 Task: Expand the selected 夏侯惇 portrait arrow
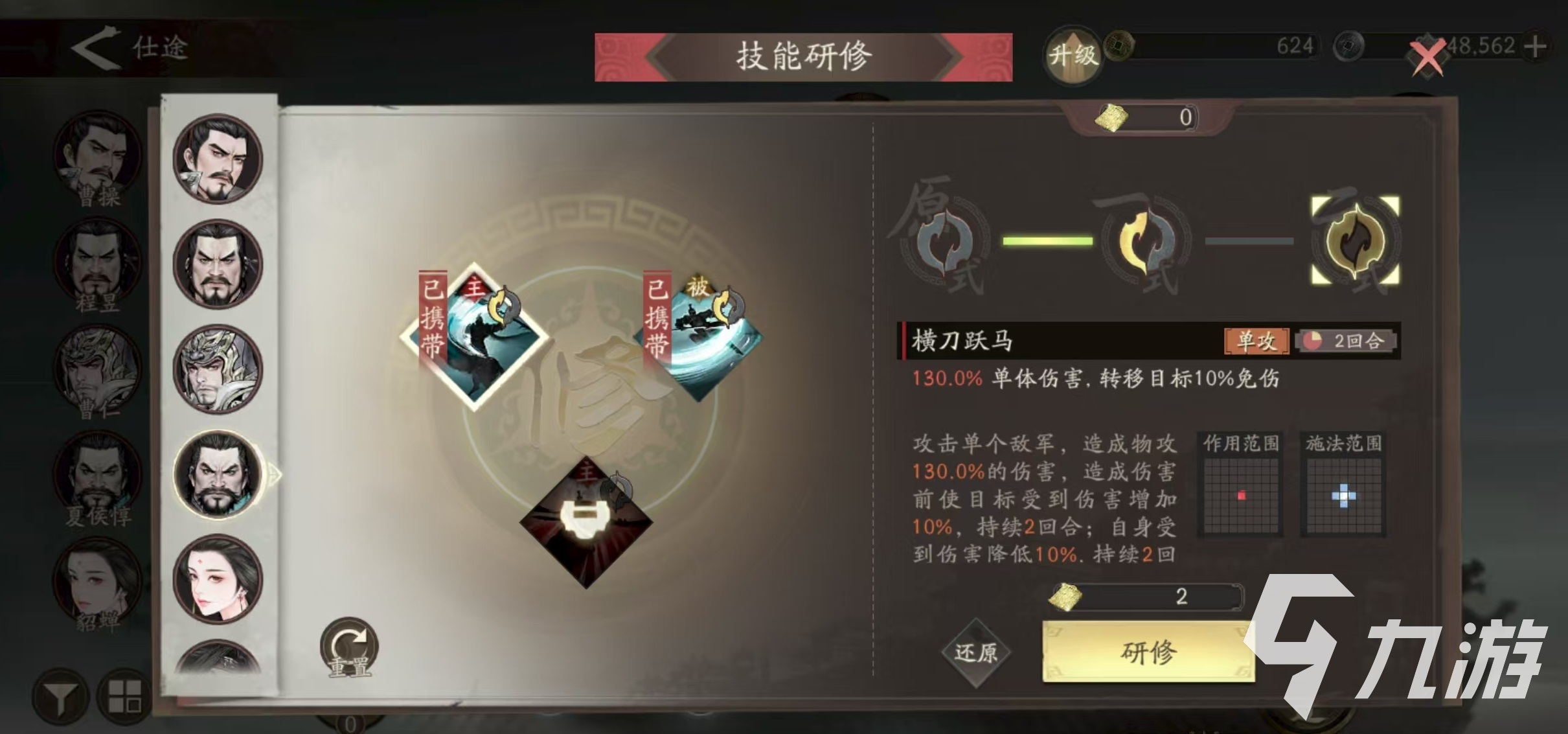pyautogui.click(x=275, y=476)
